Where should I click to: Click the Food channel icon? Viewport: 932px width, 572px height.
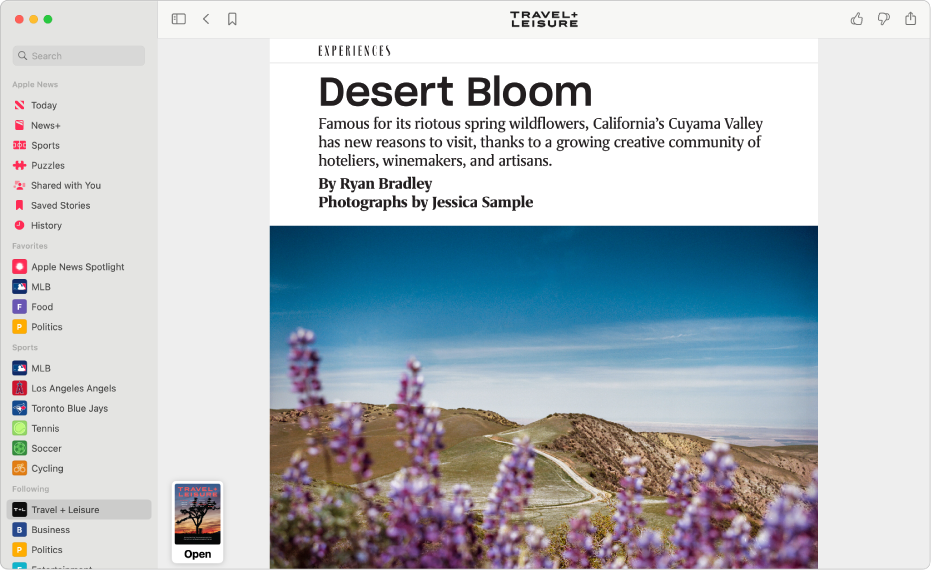[20, 307]
